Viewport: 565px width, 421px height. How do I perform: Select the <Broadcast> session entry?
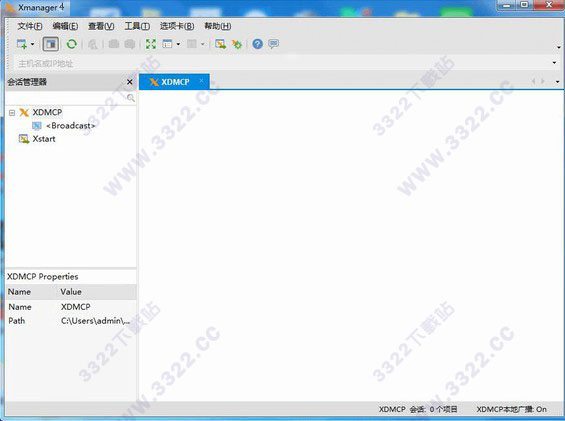point(71,126)
